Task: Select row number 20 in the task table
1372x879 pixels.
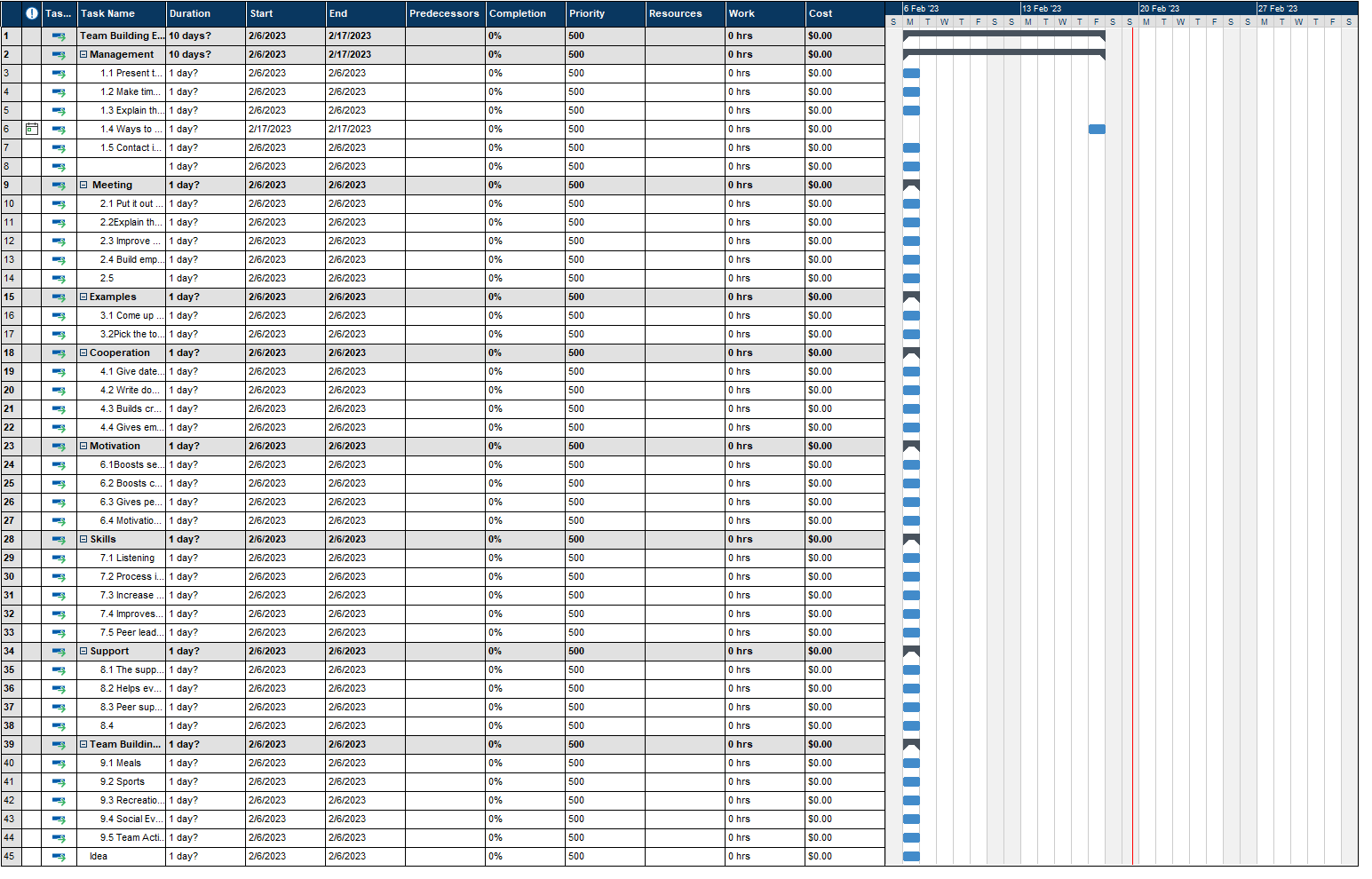Action: click(9, 390)
